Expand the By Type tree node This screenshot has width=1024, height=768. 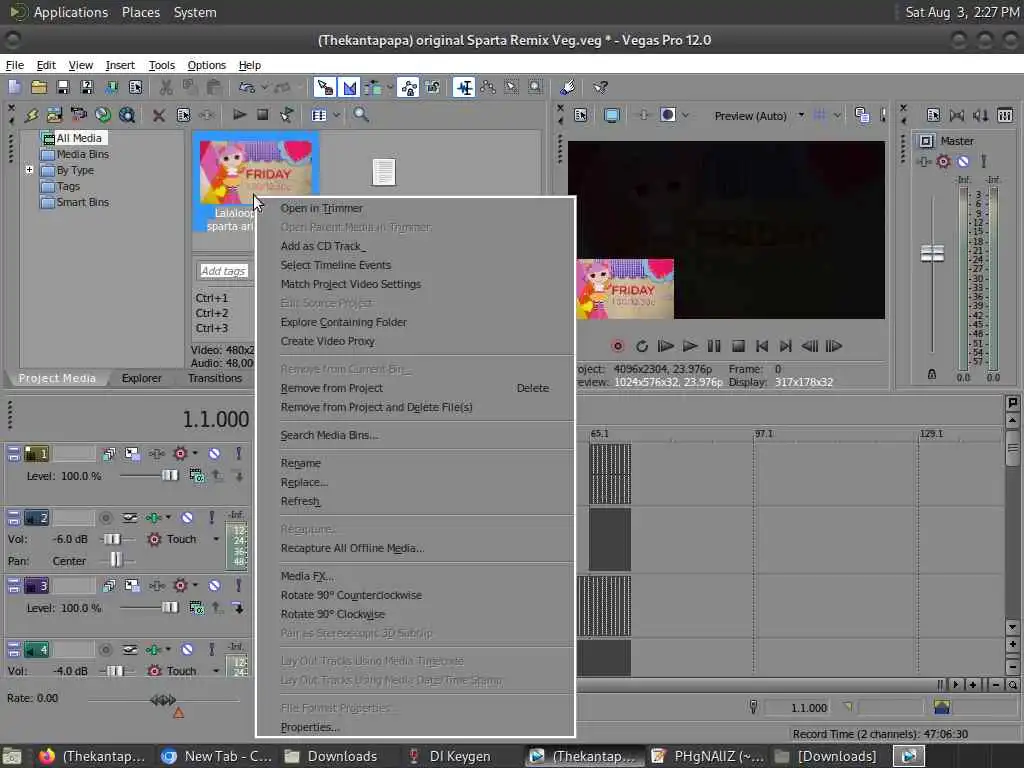point(29,170)
